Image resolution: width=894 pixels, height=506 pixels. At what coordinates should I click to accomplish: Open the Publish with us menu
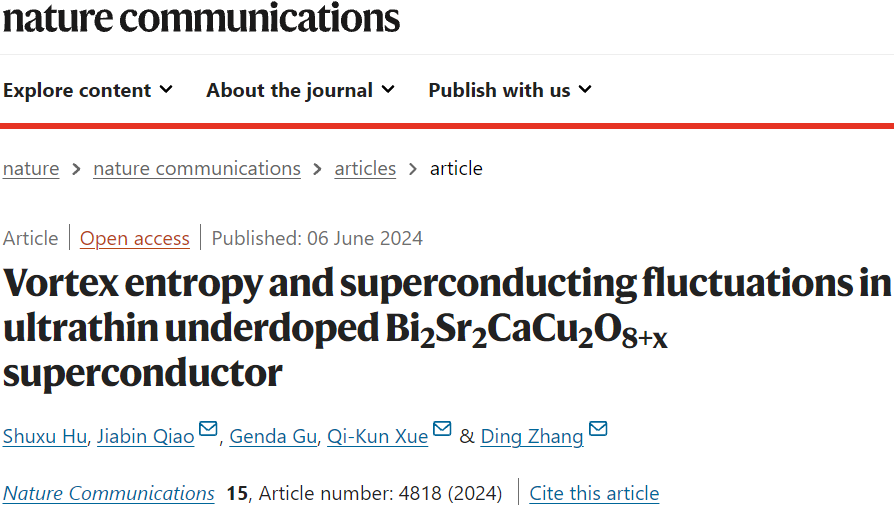[510, 90]
